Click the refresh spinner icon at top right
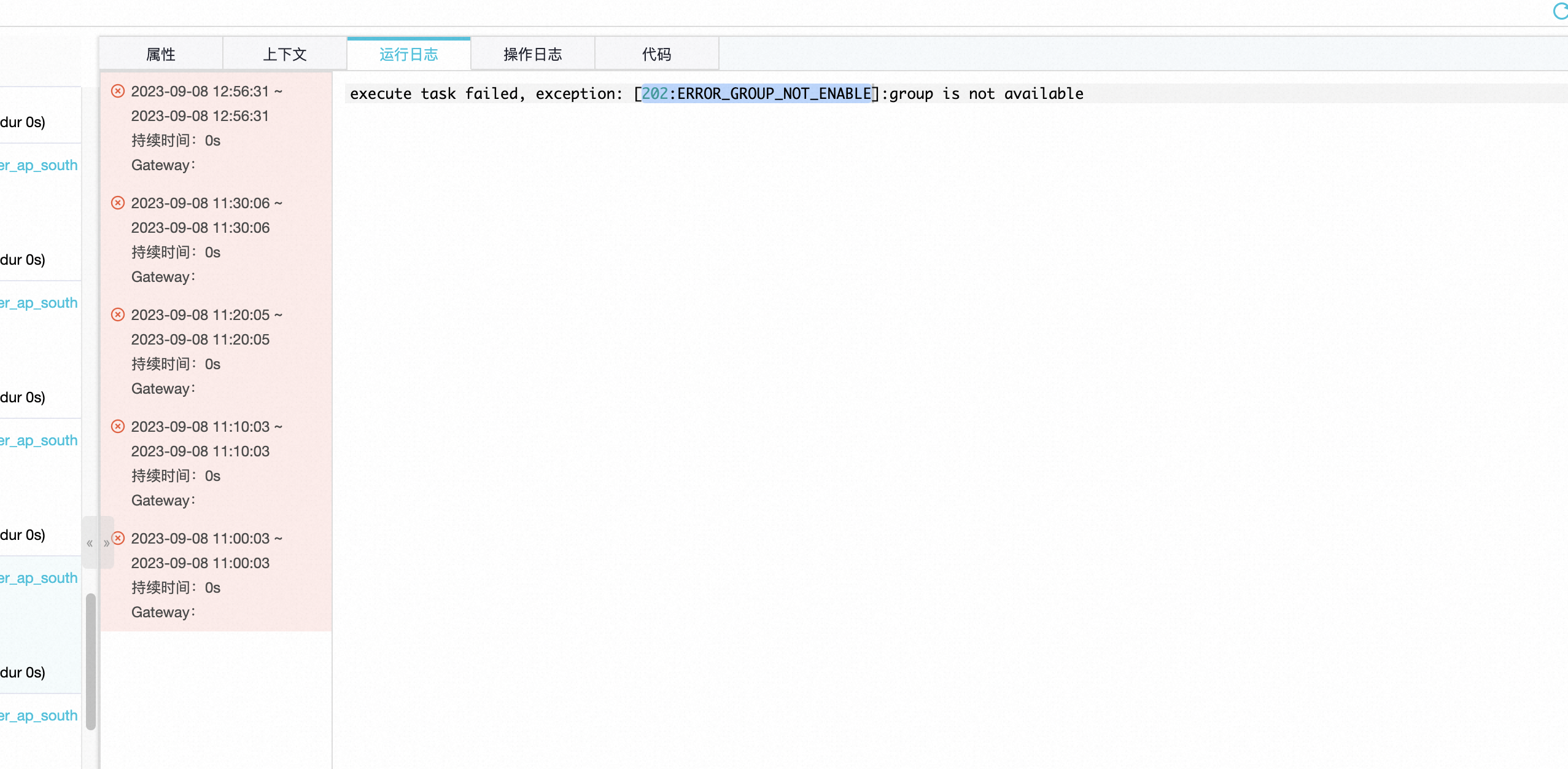This screenshot has height=769, width=1568. 1561,11
